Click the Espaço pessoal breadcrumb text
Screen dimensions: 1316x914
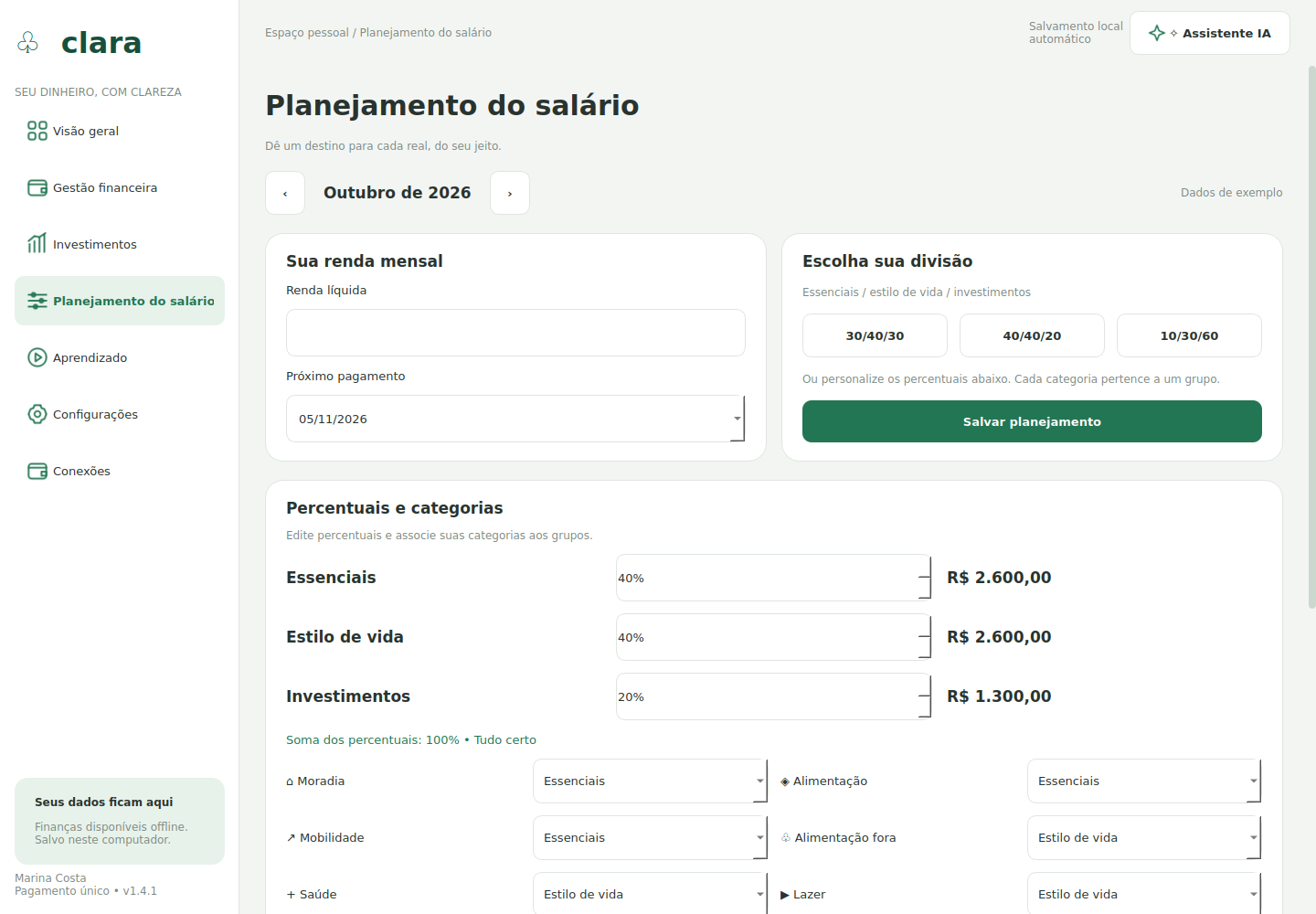pos(307,33)
